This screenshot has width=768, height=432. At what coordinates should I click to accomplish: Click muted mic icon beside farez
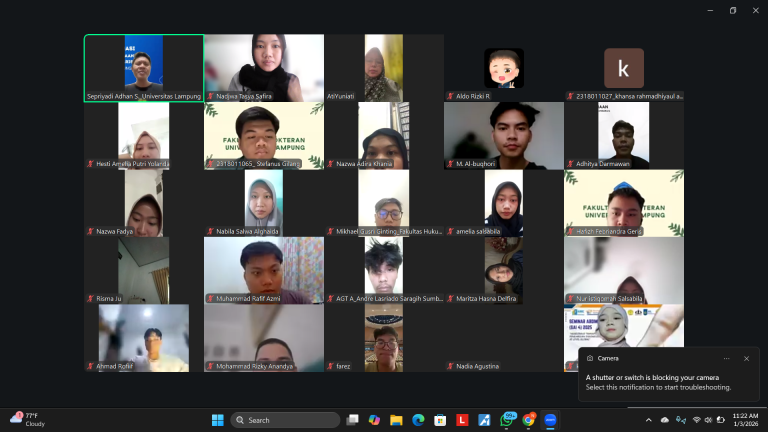330,366
